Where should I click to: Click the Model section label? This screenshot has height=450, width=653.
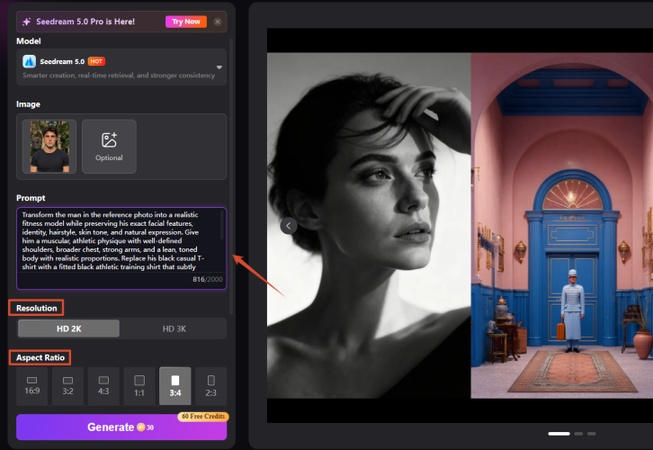tap(29, 41)
